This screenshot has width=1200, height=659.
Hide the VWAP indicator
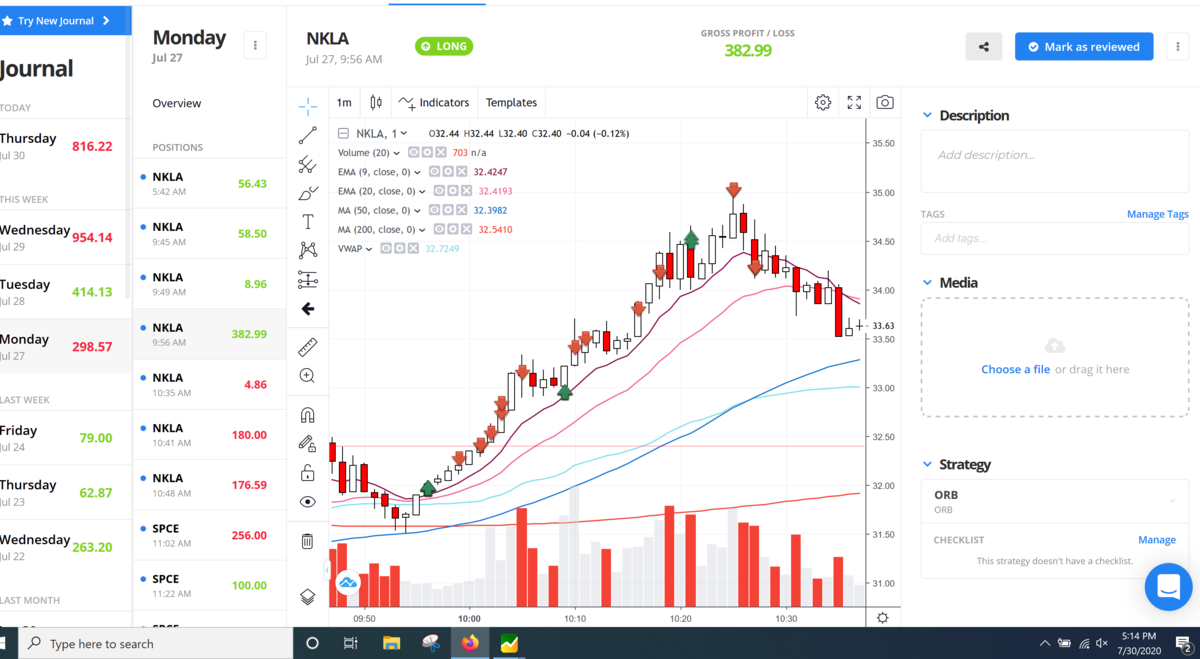[x=386, y=248]
